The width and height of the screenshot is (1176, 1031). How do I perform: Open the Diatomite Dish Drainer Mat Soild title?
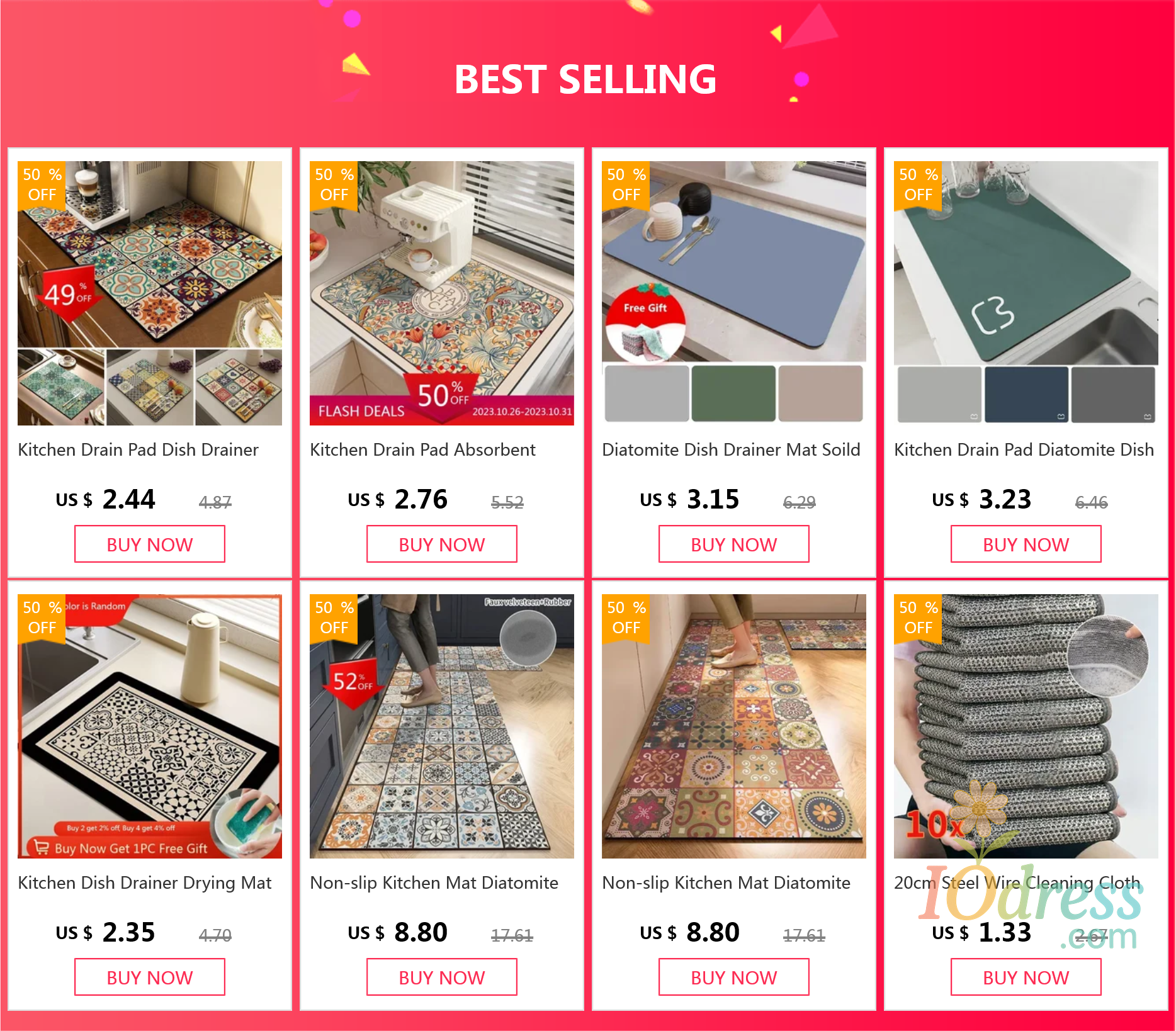click(731, 449)
